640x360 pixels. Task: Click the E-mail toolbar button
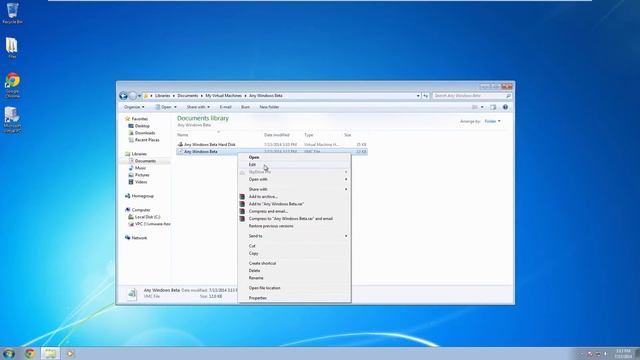tap(225, 107)
